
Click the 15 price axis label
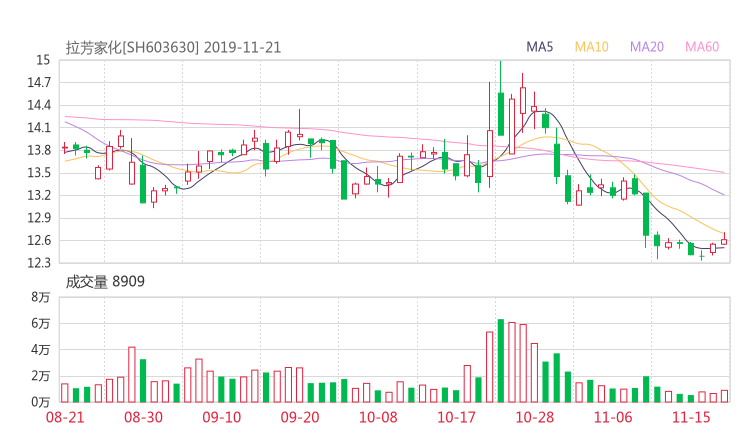click(43, 60)
